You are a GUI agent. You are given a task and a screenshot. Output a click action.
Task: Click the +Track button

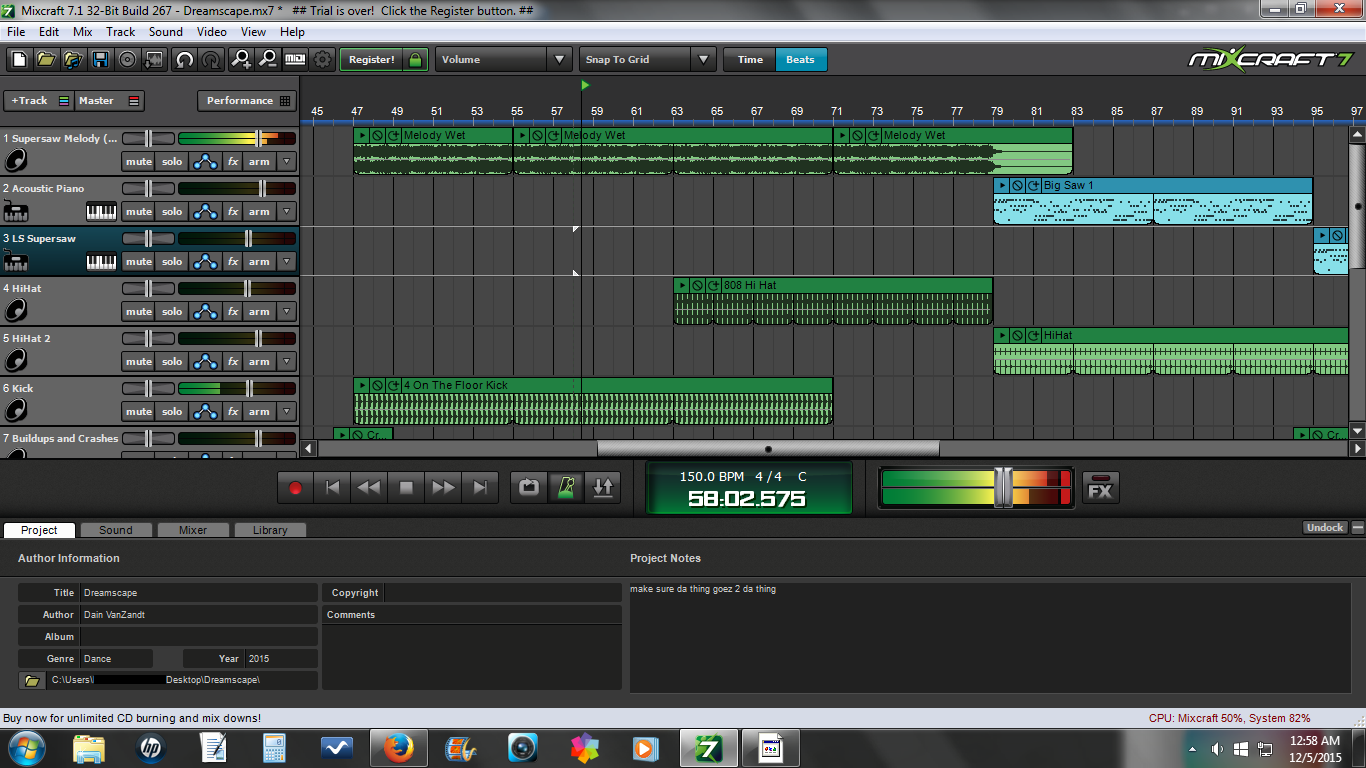40,100
